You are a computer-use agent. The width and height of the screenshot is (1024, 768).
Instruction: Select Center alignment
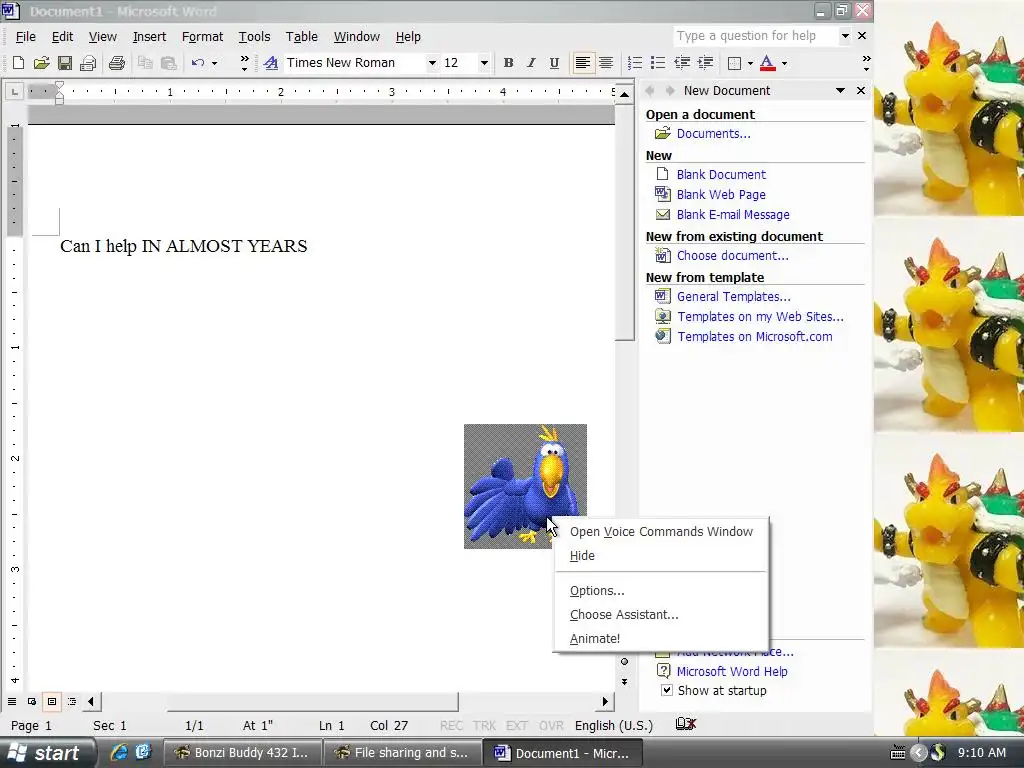[x=606, y=63]
